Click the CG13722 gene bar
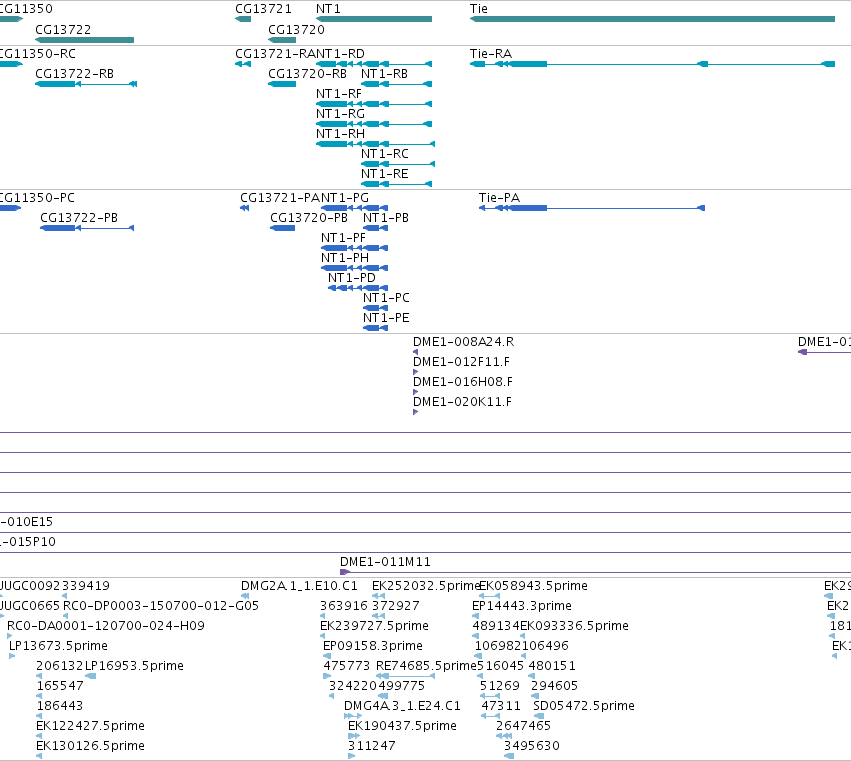851x761 pixels. click(84, 40)
